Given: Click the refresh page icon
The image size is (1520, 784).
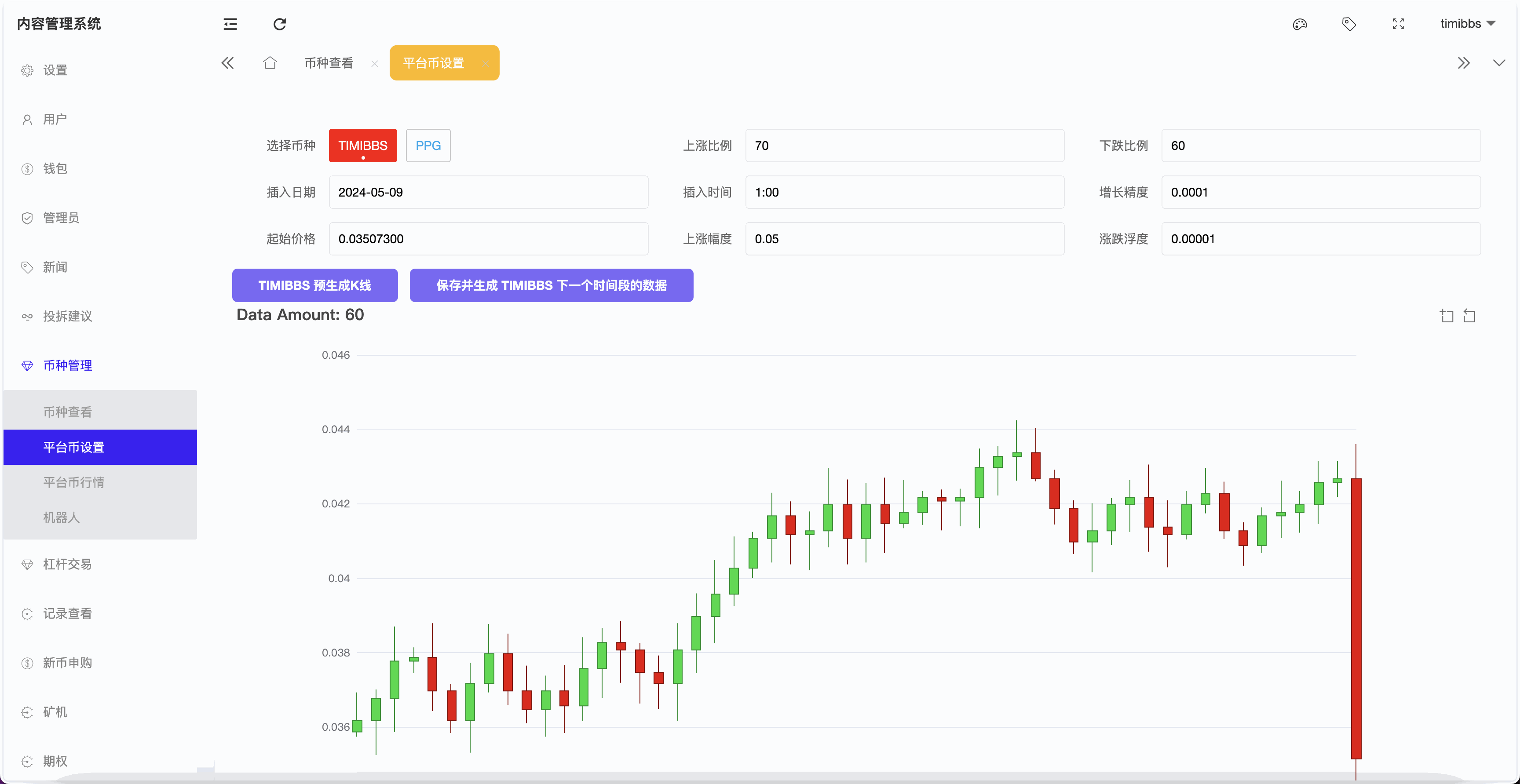Looking at the screenshot, I should pyautogui.click(x=280, y=24).
